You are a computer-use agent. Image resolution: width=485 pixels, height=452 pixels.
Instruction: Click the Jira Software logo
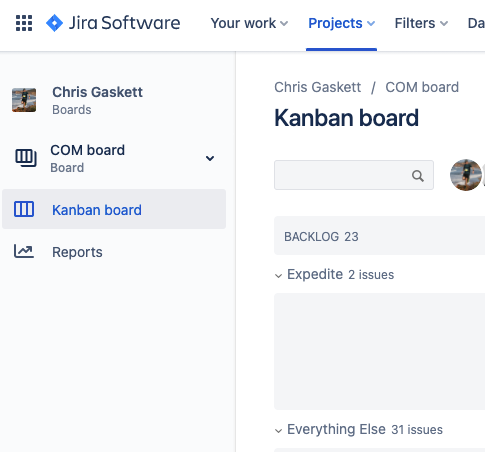point(113,23)
